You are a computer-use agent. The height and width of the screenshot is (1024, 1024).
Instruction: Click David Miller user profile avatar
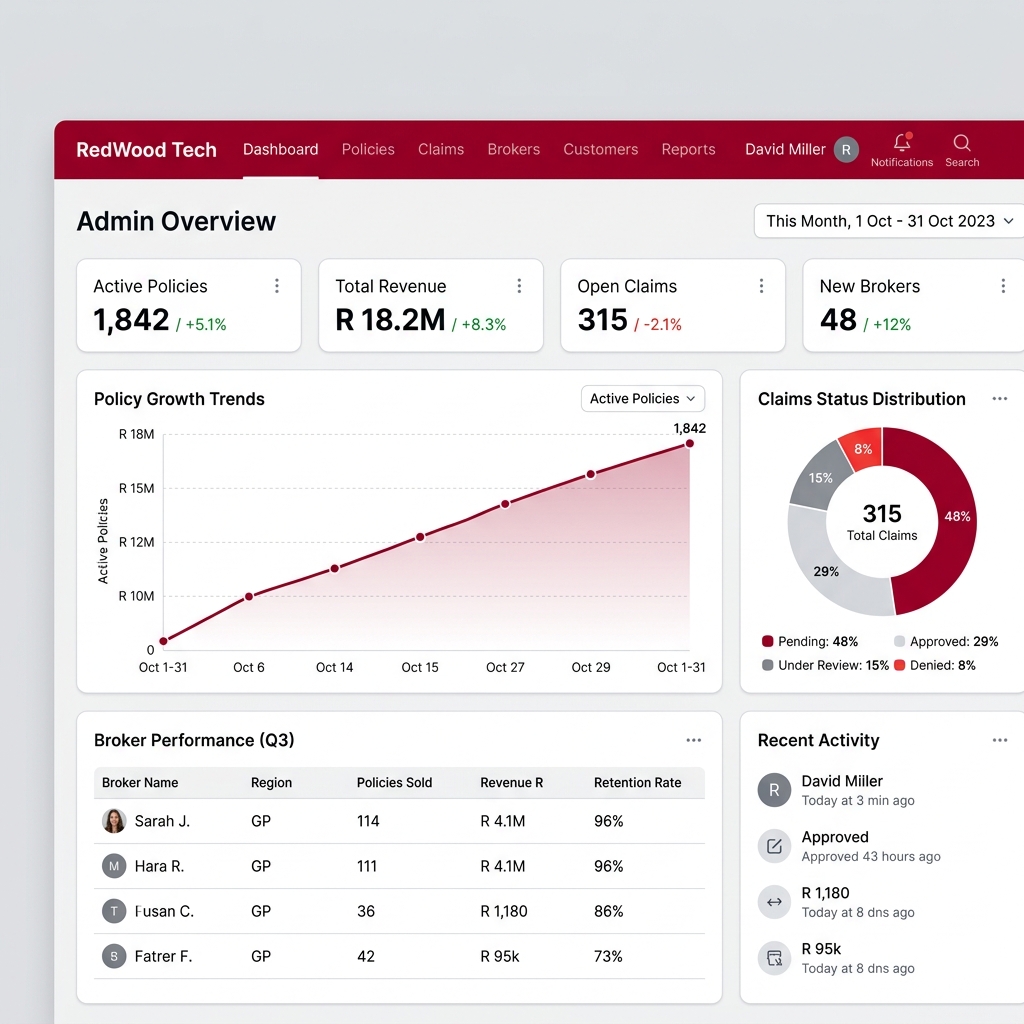[846, 150]
